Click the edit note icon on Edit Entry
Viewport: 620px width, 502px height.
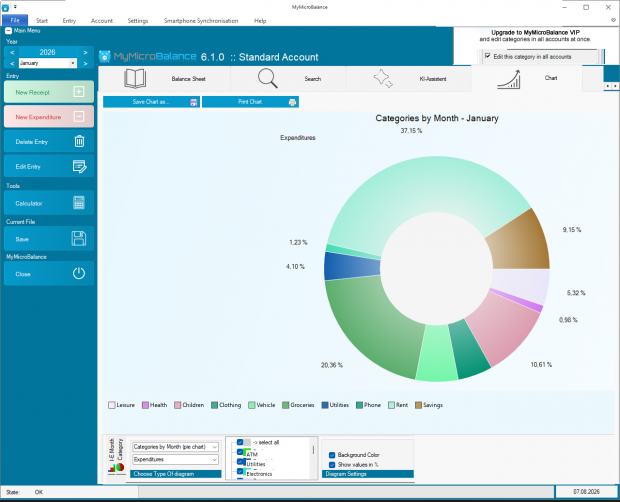pyautogui.click(x=79, y=166)
